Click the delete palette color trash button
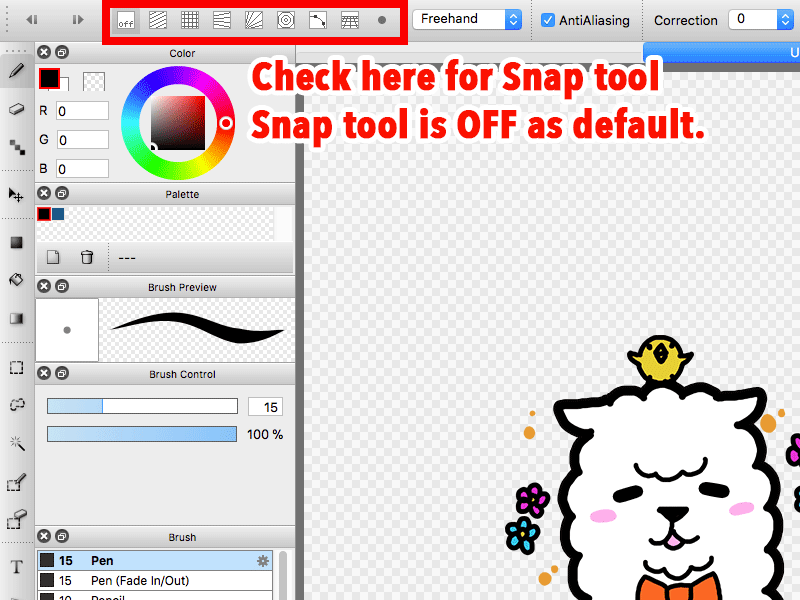This screenshot has height=600, width=800. point(87,257)
